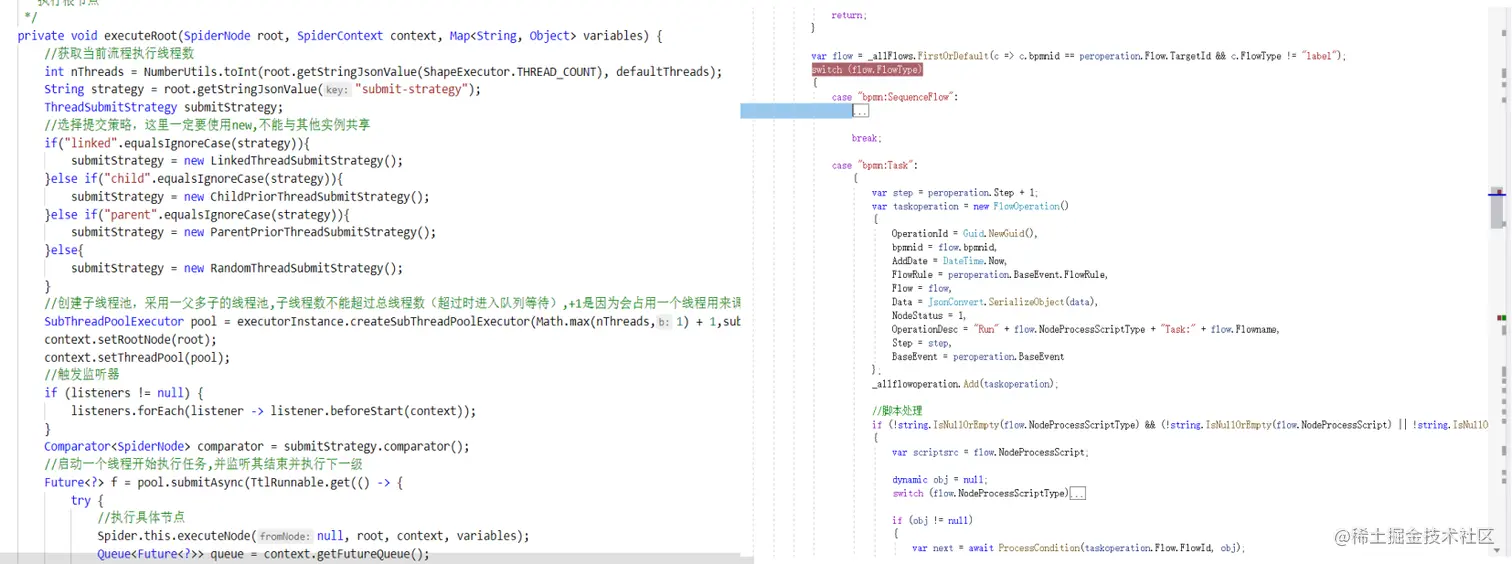
Task: Click the highlighted "switch (flow.FlowType)" statement
Action: (x=867, y=70)
